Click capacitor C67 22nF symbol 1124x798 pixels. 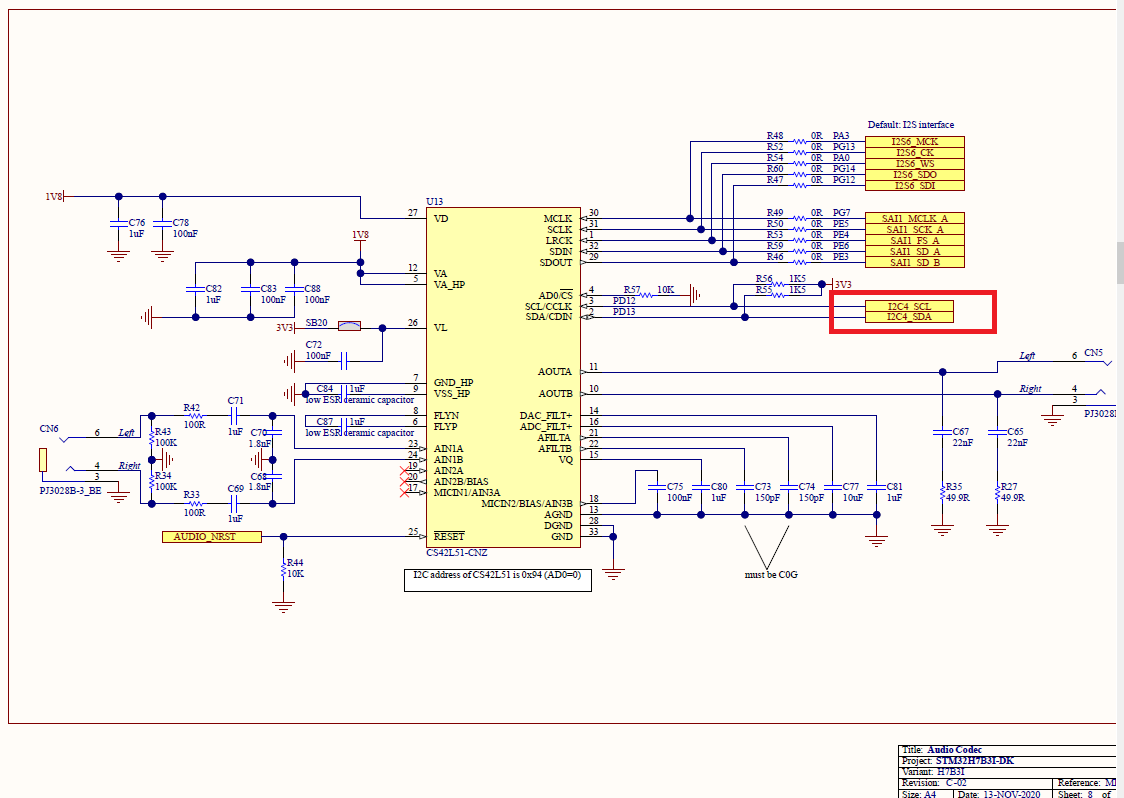tap(940, 430)
